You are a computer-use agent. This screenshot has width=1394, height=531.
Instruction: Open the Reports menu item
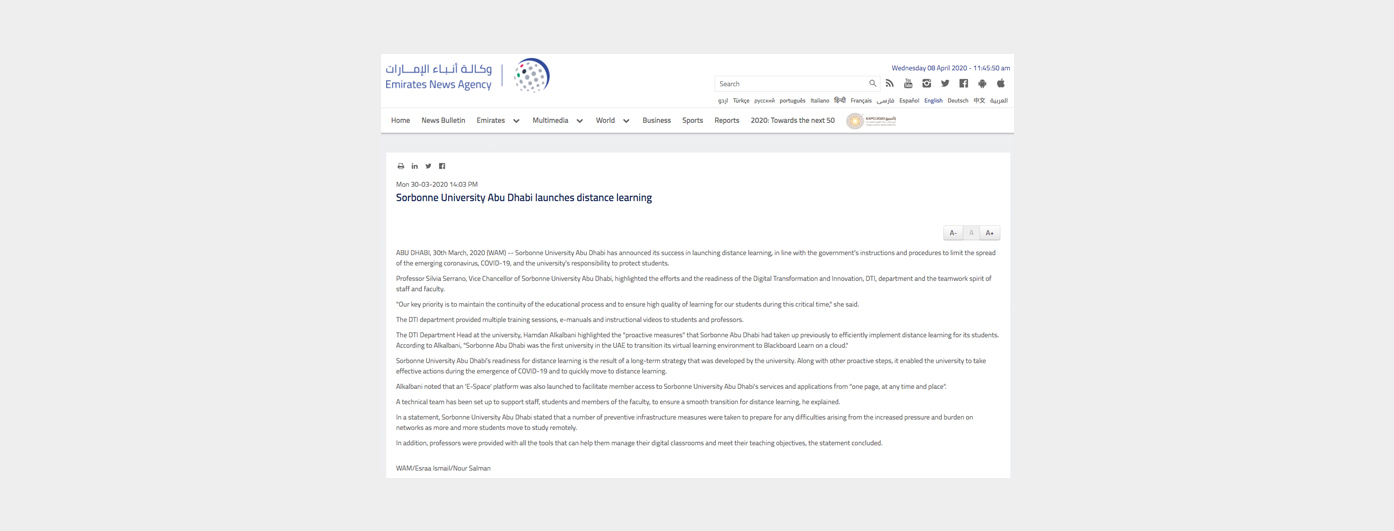click(727, 120)
